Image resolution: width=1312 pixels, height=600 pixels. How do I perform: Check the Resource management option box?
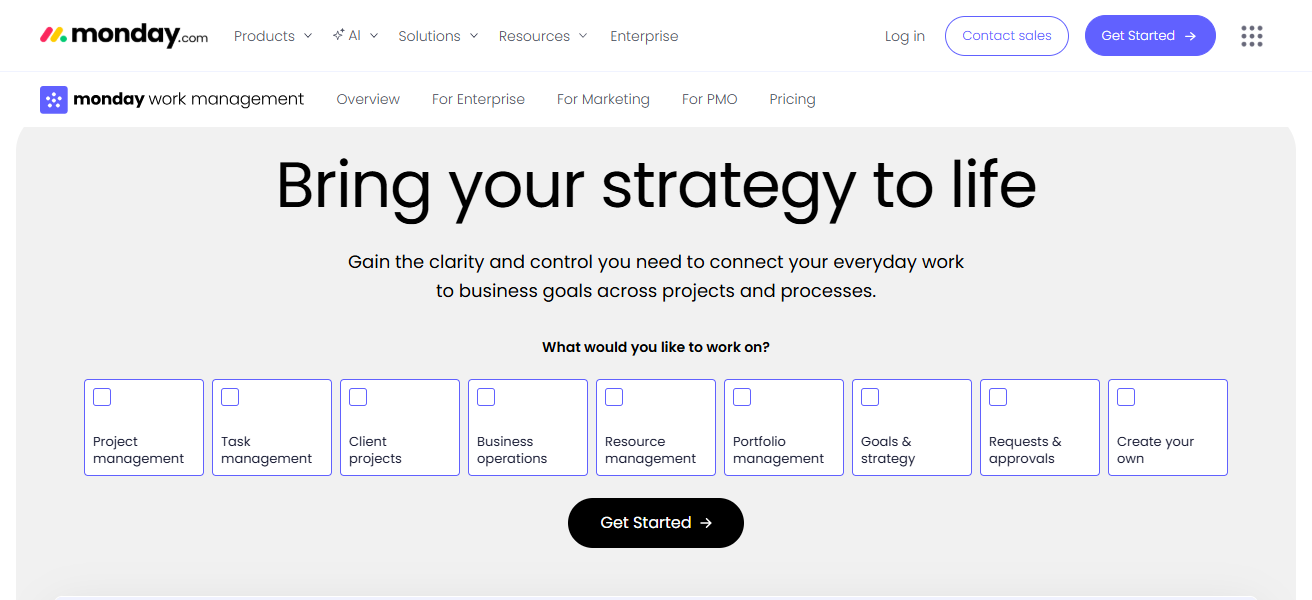(x=614, y=397)
